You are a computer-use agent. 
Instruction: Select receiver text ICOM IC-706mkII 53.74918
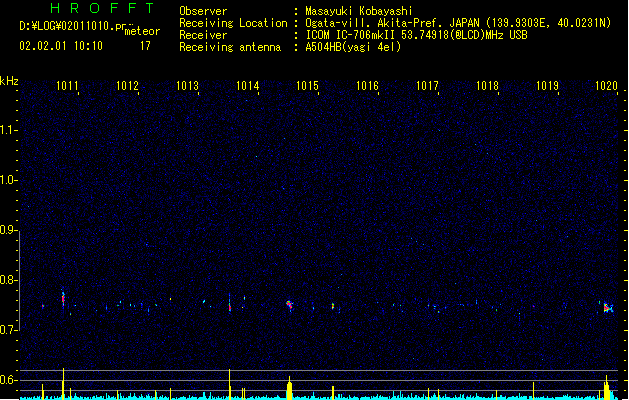click(377, 35)
